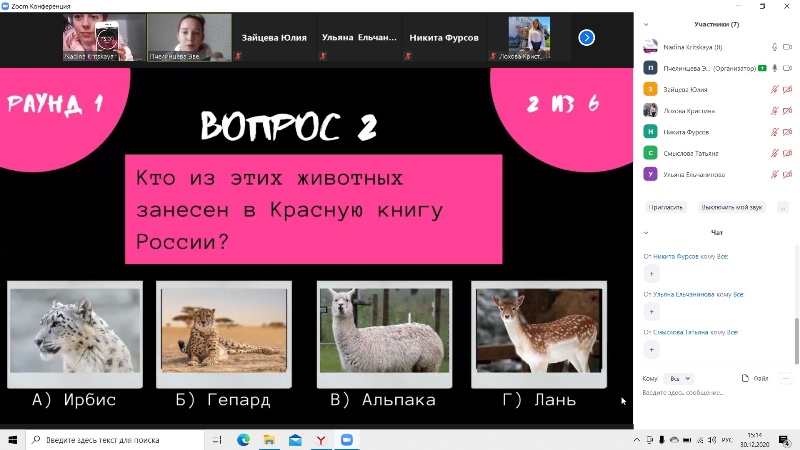The height and width of the screenshot is (450, 800).
Task: Click disabled camera icon for Никита Фурсов
Action: [789, 131]
